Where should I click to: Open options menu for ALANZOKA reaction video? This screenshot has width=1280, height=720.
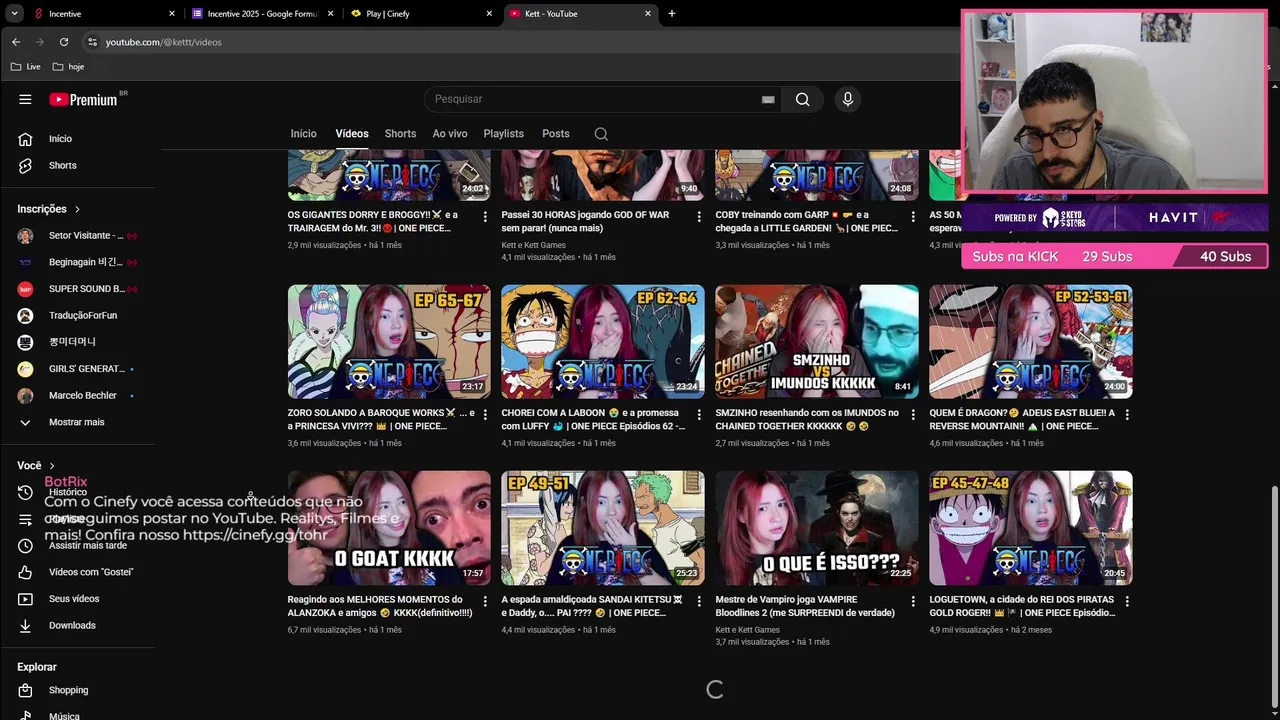click(486, 601)
